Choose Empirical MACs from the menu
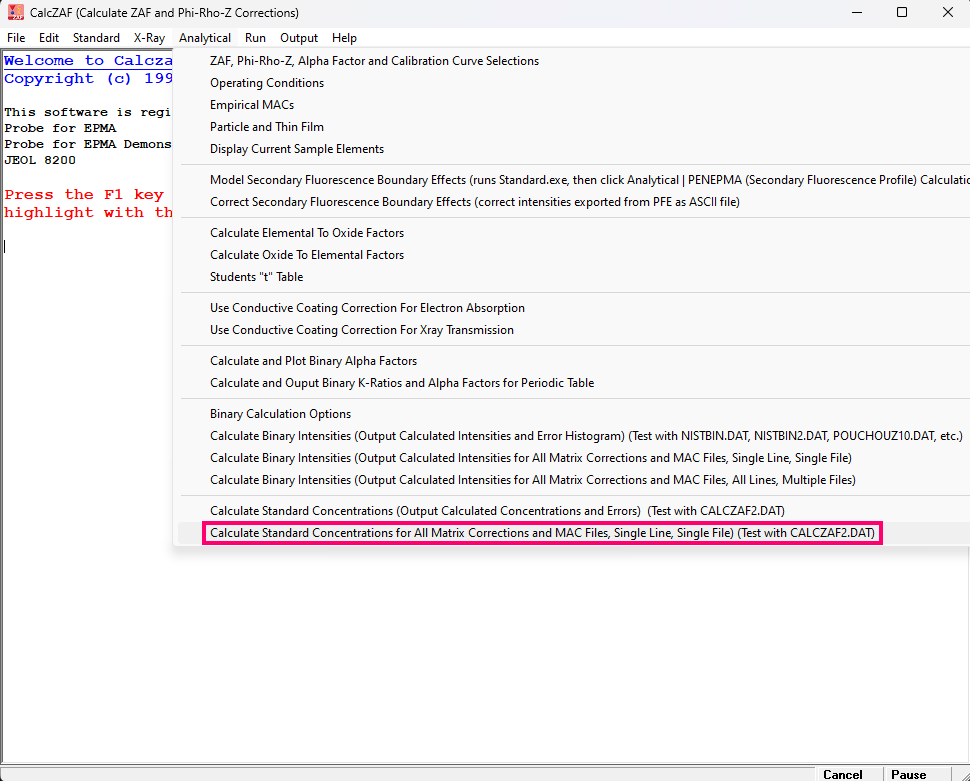 [x=252, y=105]
